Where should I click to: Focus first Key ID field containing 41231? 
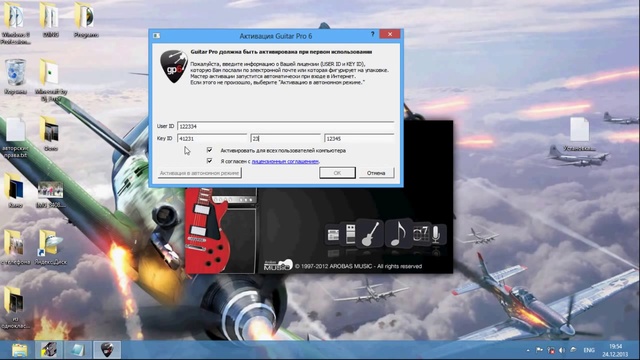[212, 138]
